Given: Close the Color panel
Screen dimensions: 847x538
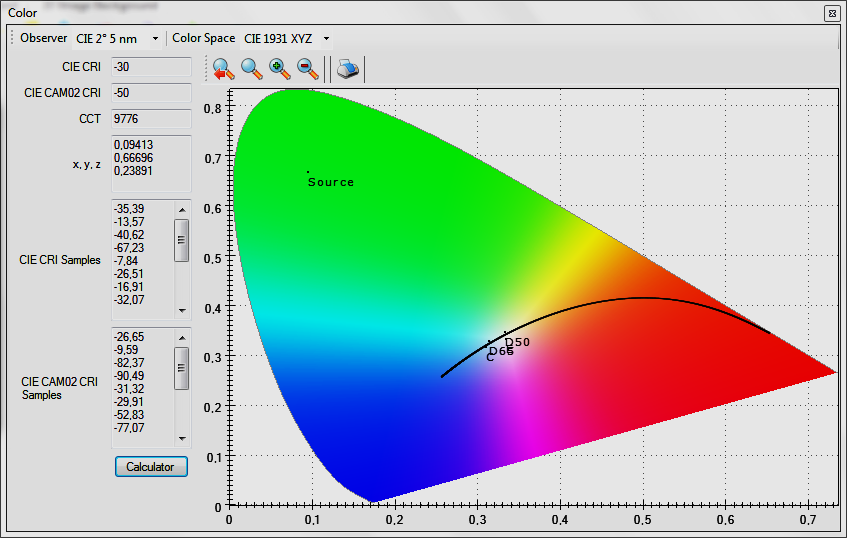Looking at the screenshot, I should click(x=832, y=13).
